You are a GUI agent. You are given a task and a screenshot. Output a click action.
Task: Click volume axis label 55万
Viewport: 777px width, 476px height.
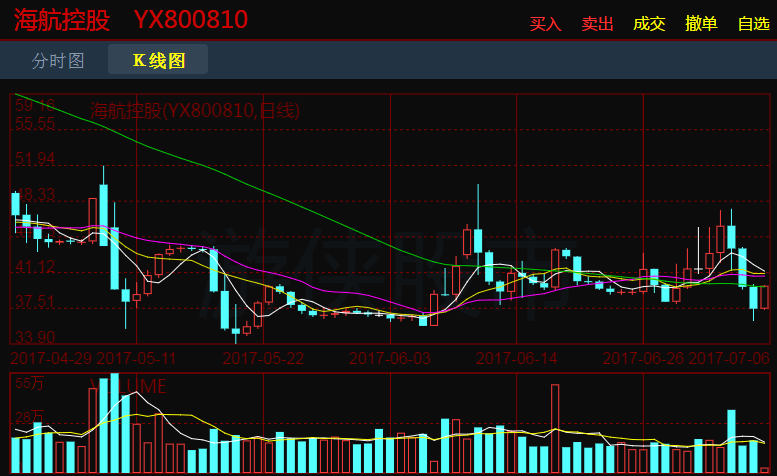[30, 383]
